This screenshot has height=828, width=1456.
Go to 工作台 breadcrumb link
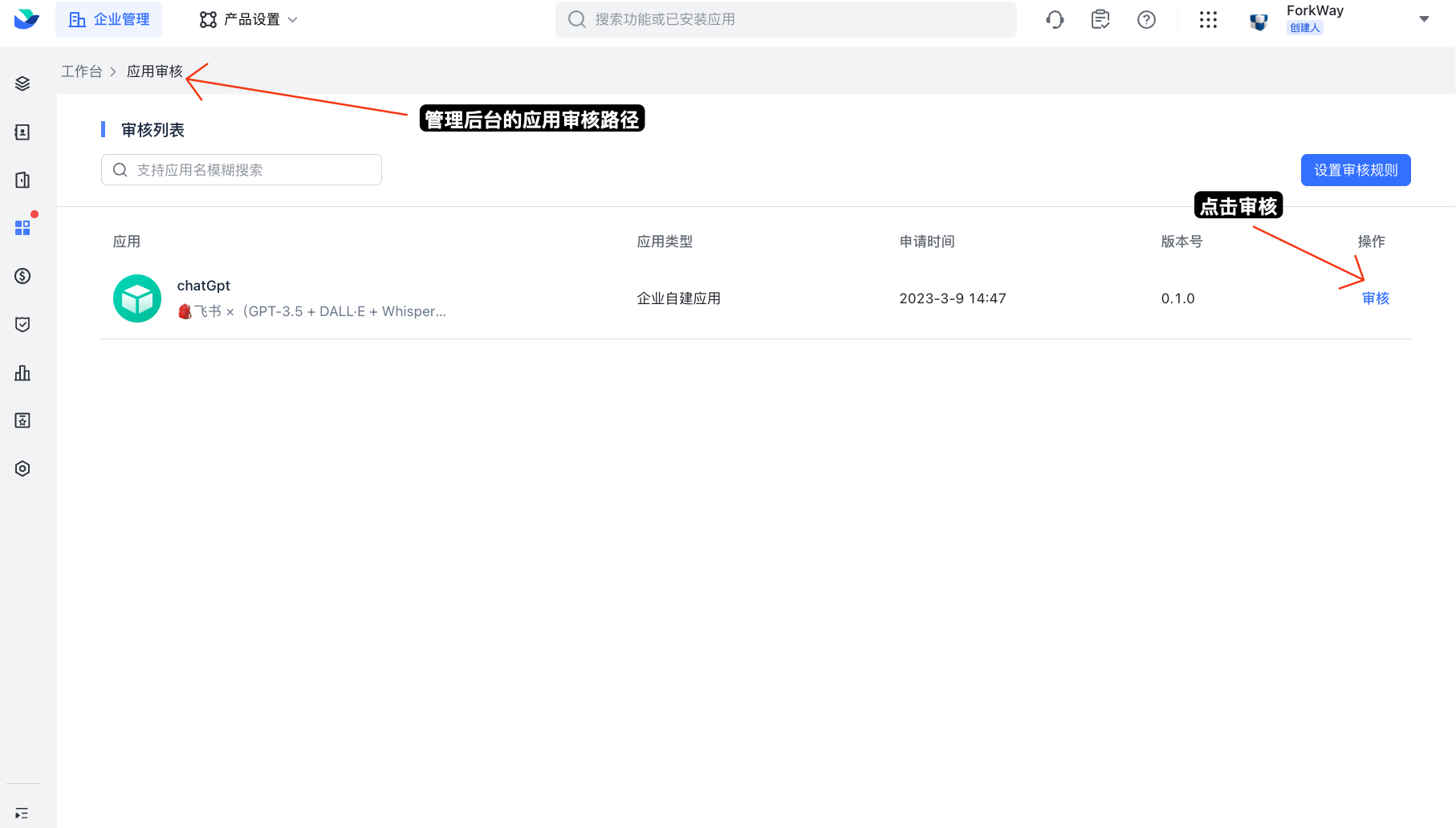point(82,71)
